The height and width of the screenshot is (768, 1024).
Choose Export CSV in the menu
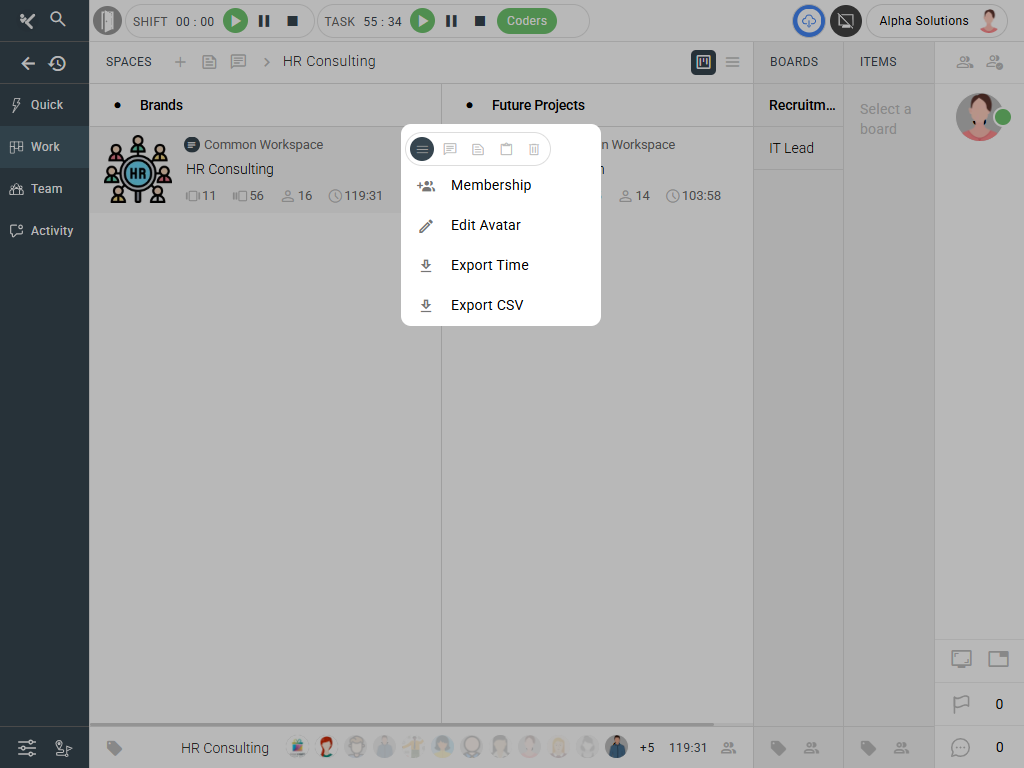tap(486, 305)
